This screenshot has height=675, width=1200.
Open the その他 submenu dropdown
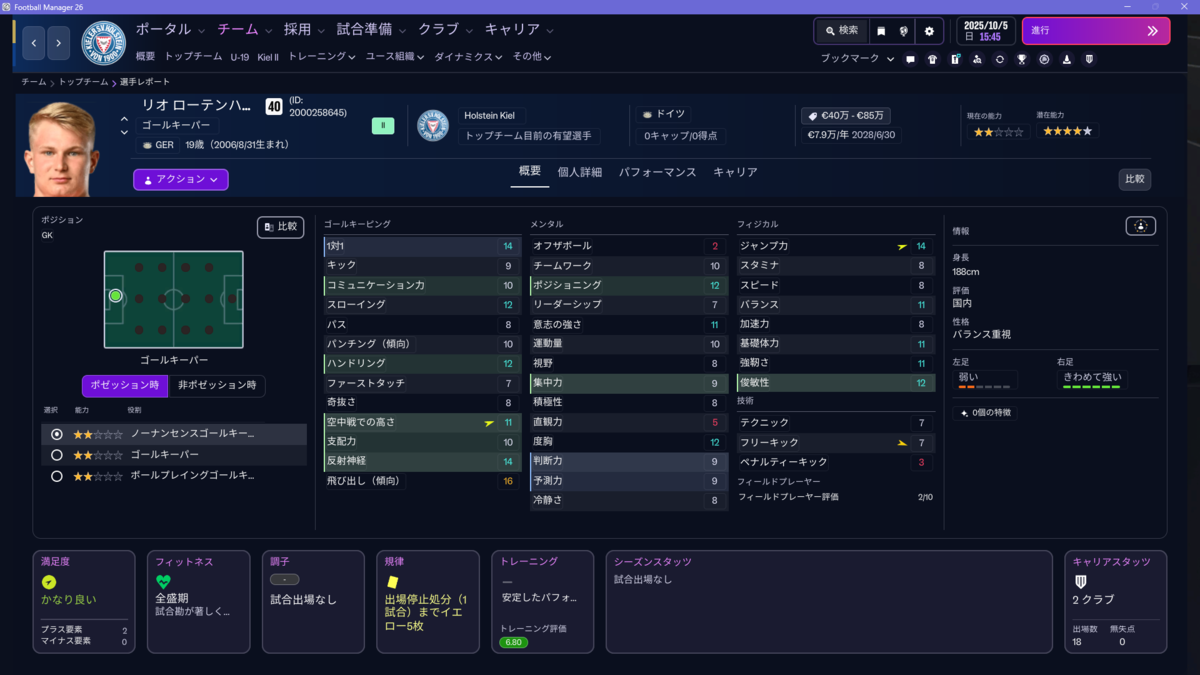point(532,57)
